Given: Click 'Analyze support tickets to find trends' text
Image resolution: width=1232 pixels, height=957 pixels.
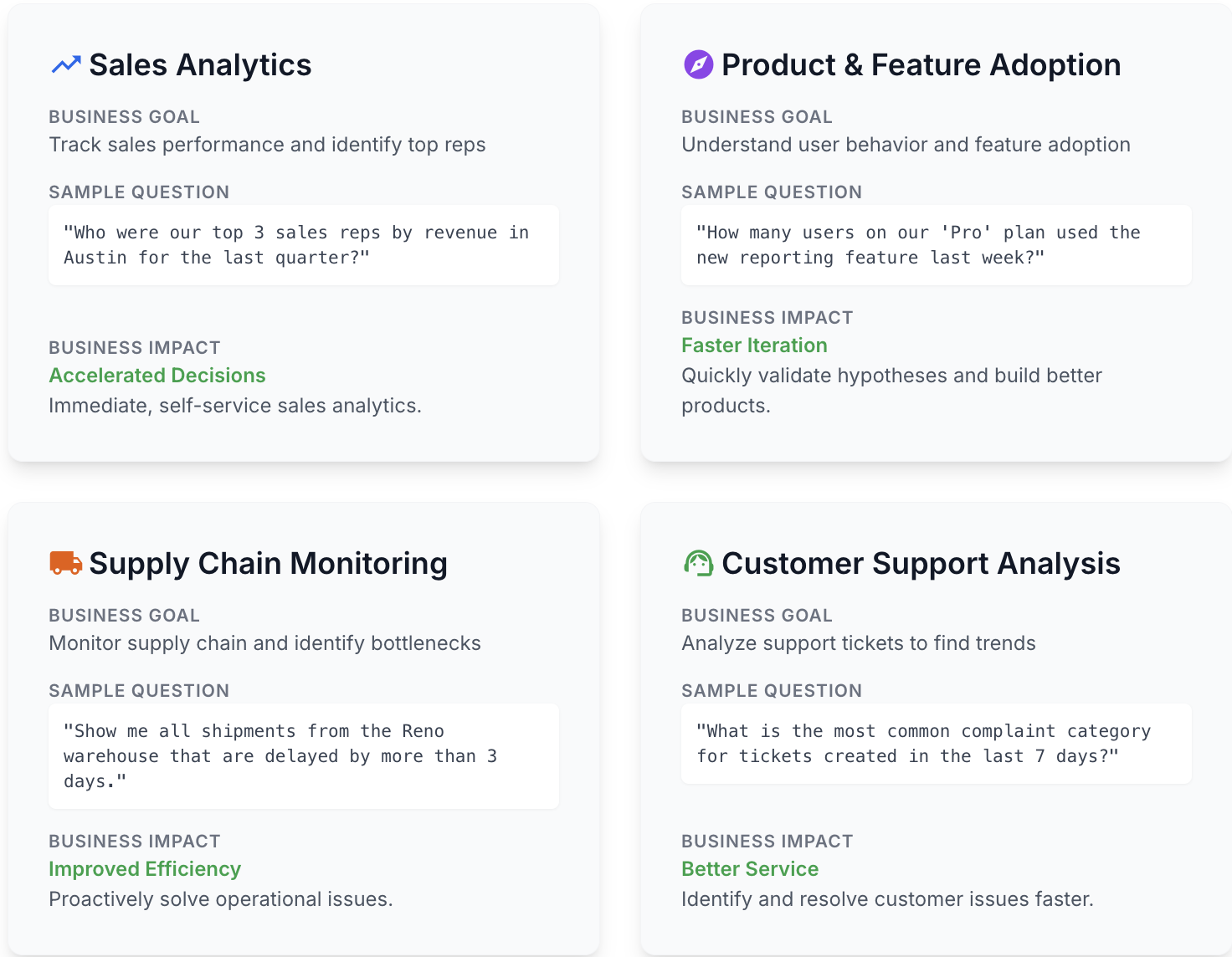Looking at the screenshot, I should [858, 643].
